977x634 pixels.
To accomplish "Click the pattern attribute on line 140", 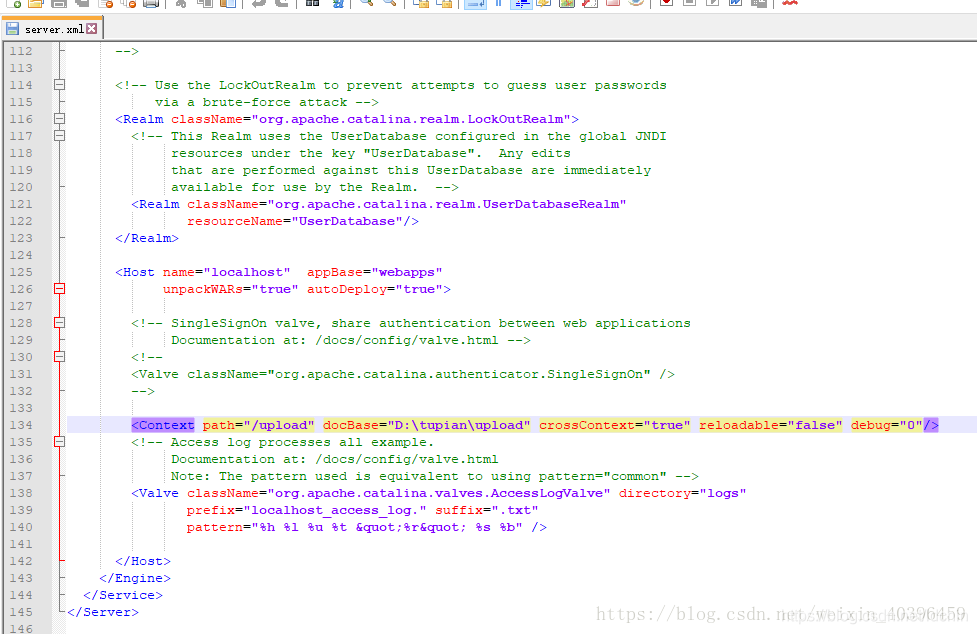I will [x=355, y=527].
